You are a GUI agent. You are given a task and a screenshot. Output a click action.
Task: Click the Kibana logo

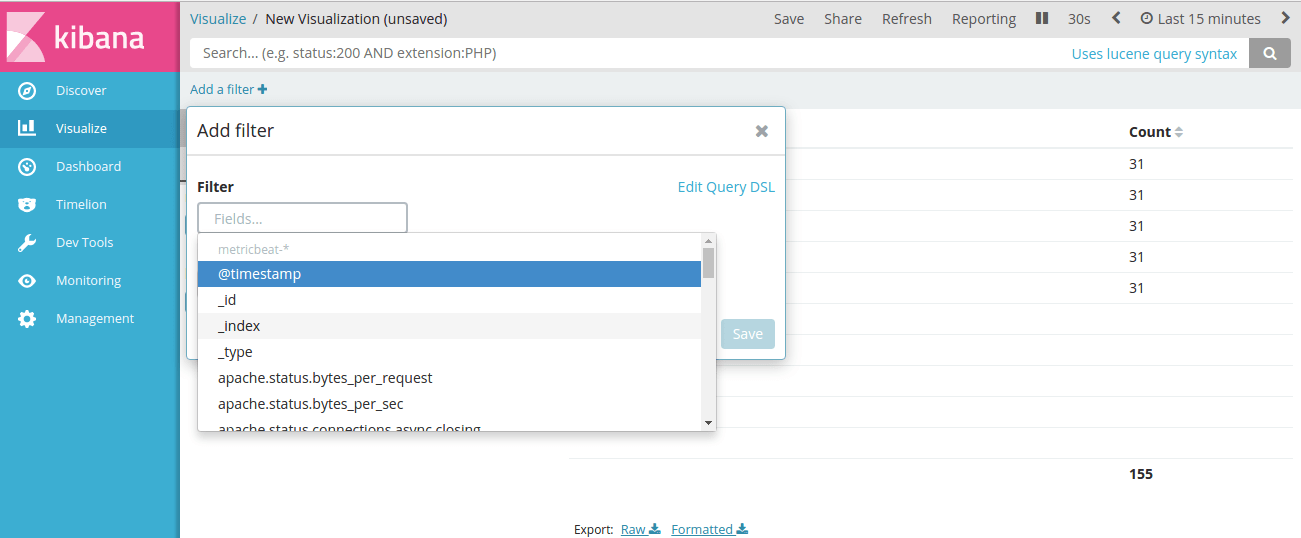[x=89, y=37]
